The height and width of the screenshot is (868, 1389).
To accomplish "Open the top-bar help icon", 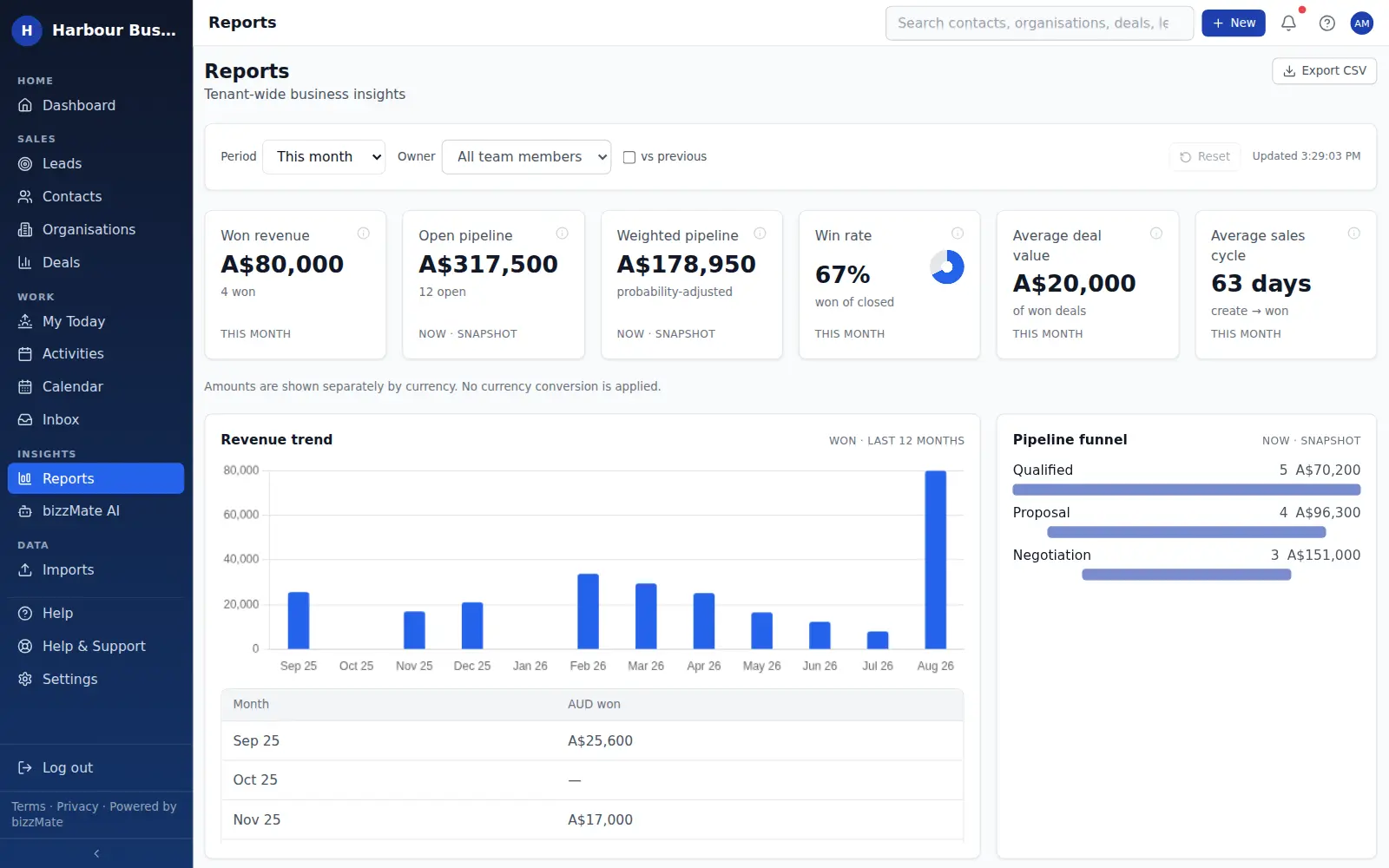I will pyautogui.click(x=1326, y=23).
